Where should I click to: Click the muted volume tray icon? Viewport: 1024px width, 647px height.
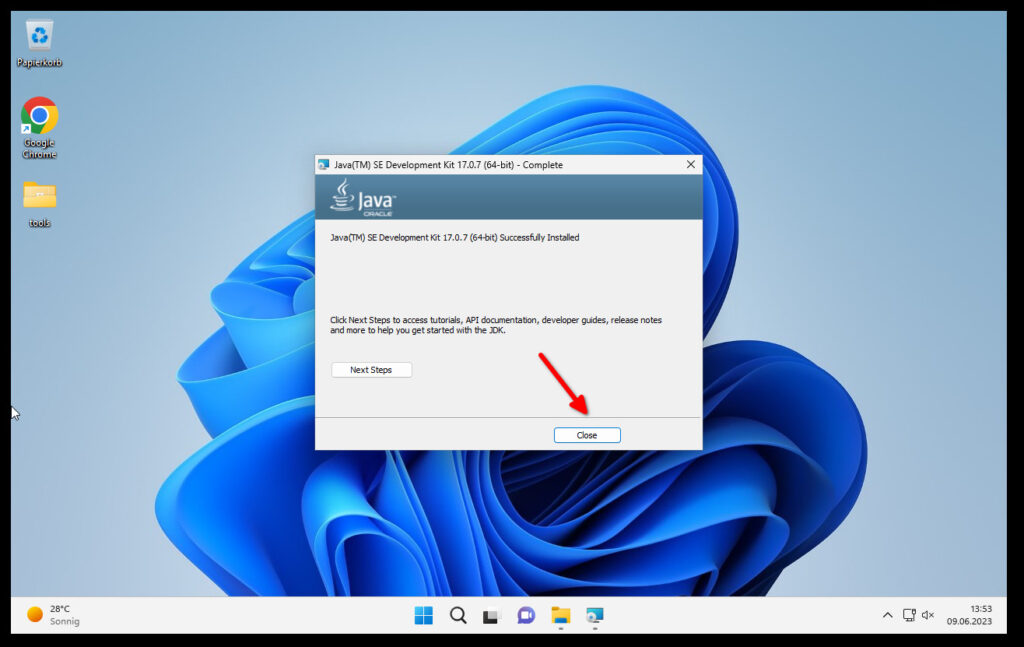click(928, 615)
